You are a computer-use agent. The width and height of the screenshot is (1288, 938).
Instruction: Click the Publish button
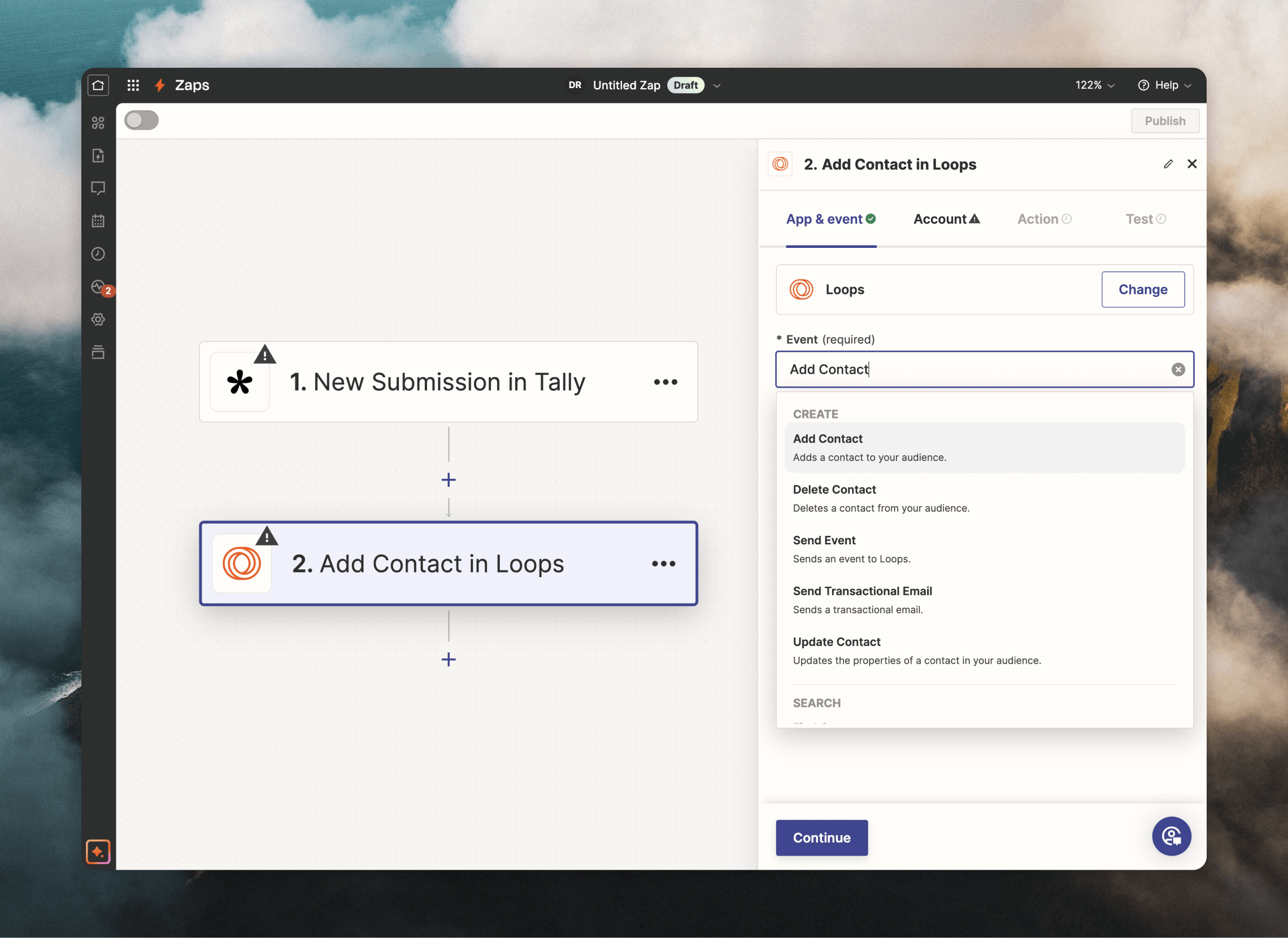point(1165,121)
